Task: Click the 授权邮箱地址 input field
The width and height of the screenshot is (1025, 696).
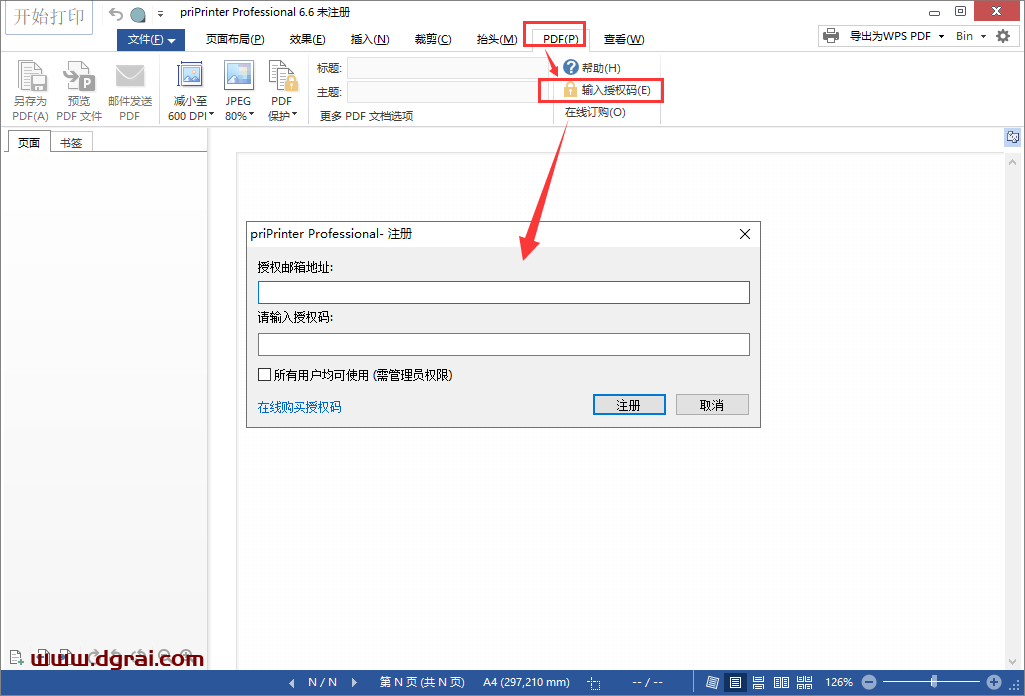Action: pos(504,292)
